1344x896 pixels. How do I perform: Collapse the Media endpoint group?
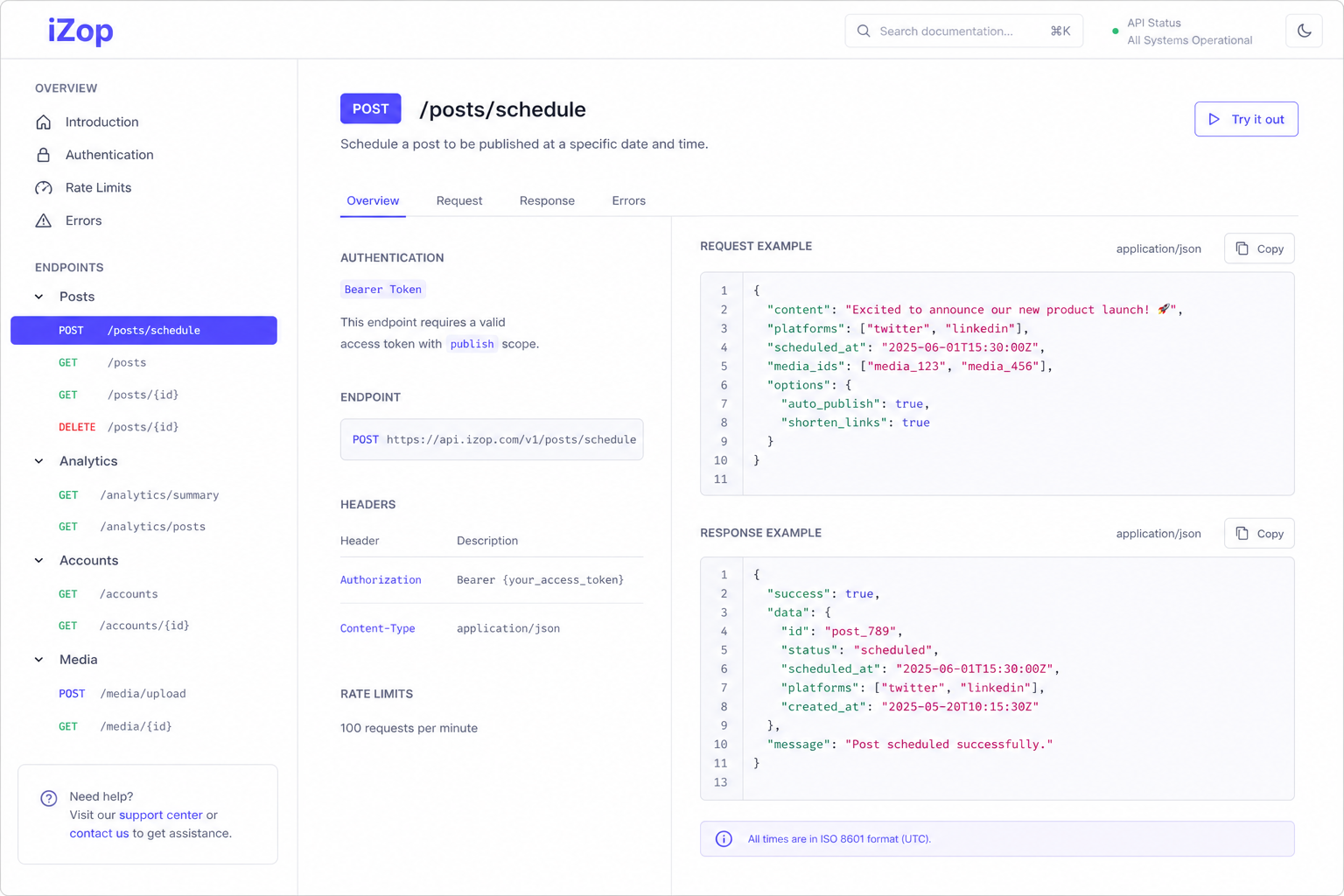tap(39, 660)
